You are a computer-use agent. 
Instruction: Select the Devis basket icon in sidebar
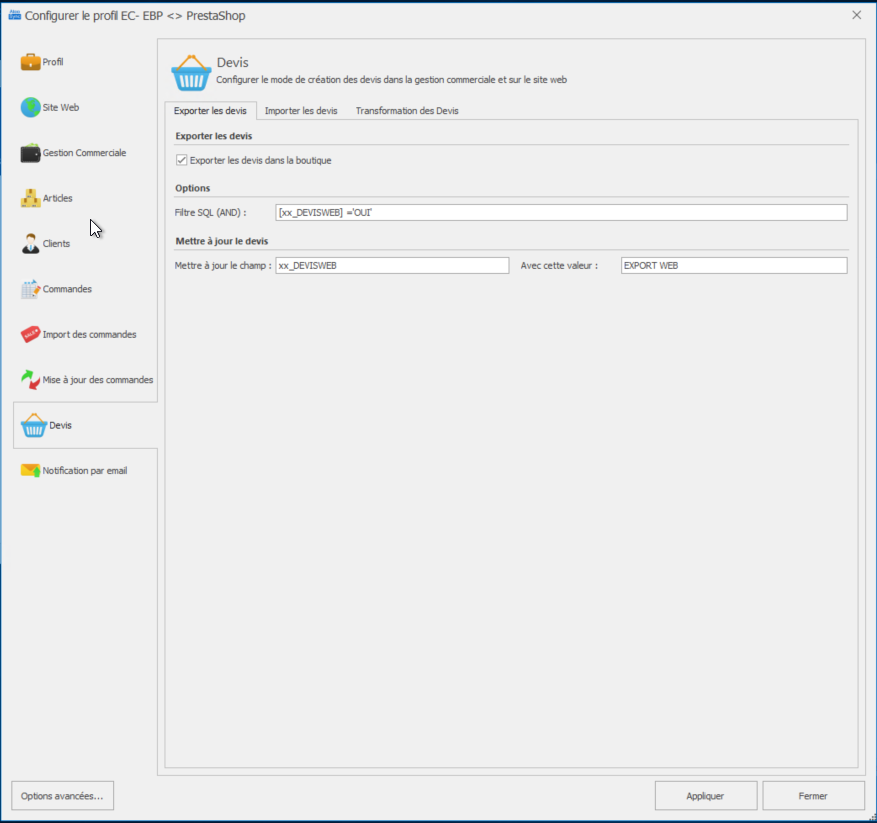34,425
